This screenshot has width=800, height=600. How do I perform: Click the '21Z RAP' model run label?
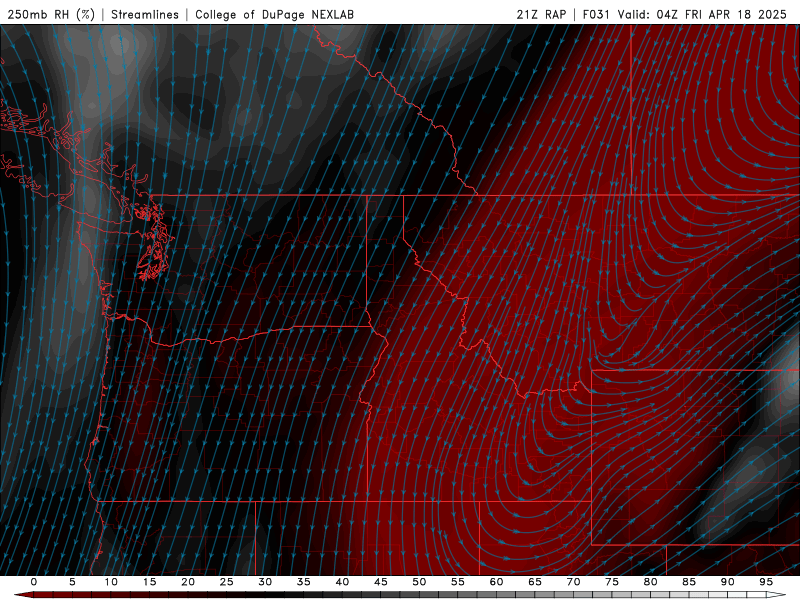click(541, 14)
